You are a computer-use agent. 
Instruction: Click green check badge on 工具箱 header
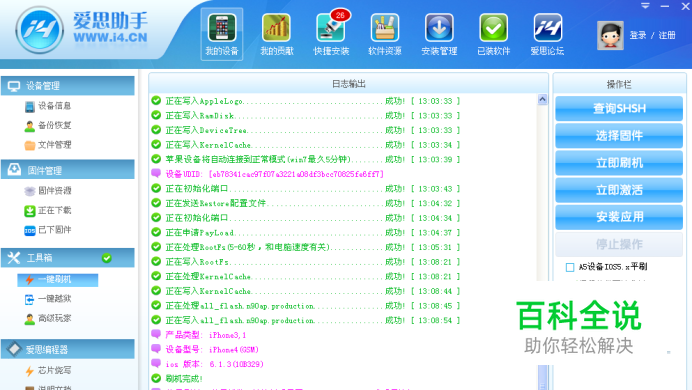pyautogui.click(x=107, y=258)
